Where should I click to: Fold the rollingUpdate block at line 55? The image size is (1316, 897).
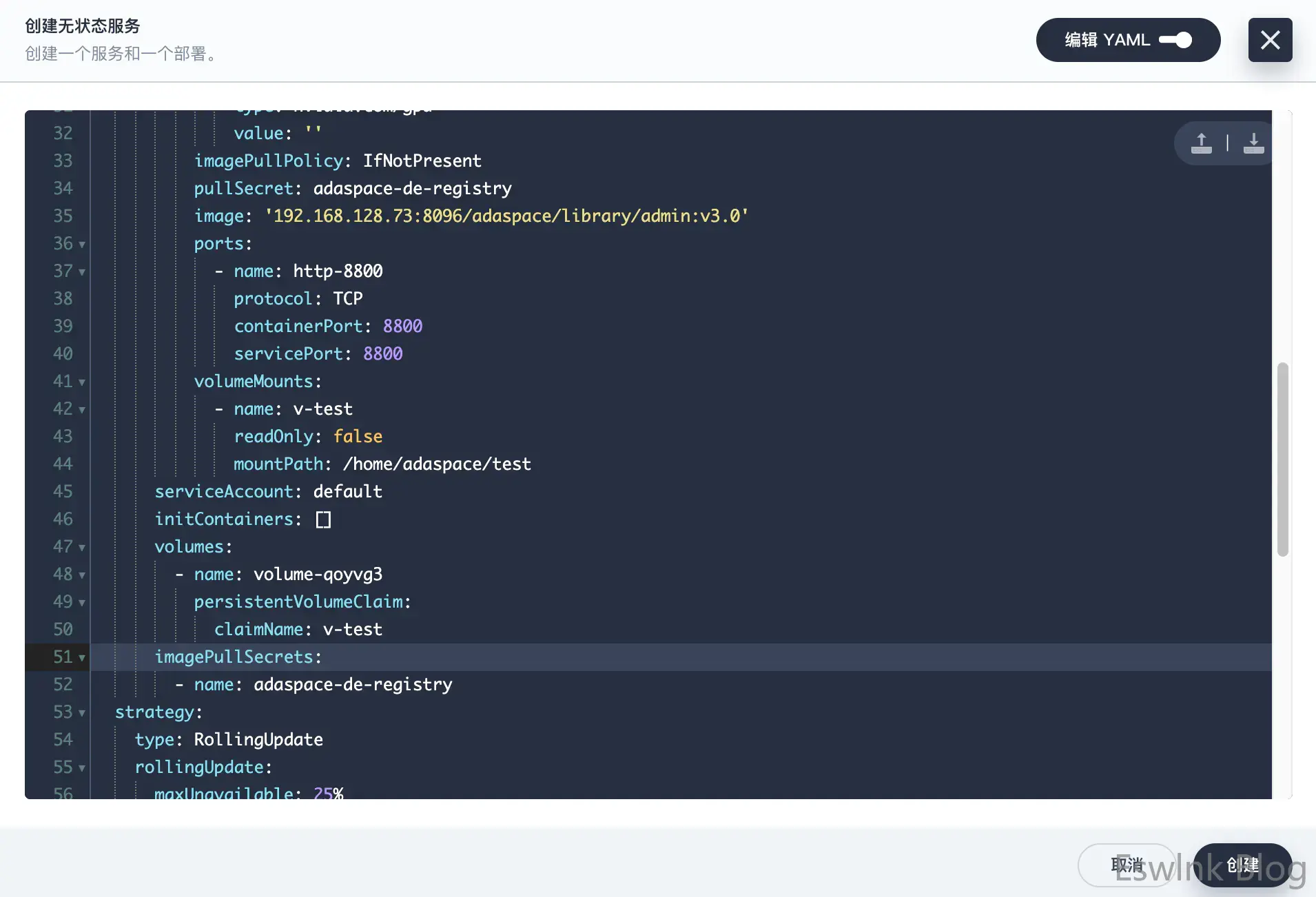tap(82, 768)
